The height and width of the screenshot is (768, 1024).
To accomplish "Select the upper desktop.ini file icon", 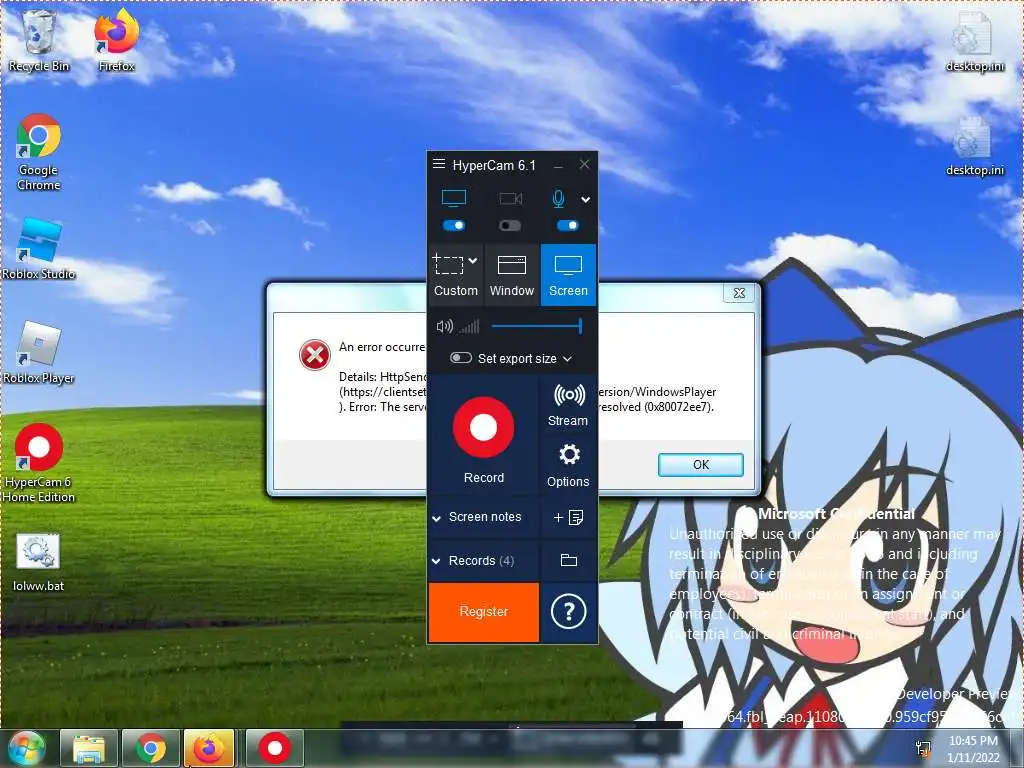I will [x=974, y=41].
